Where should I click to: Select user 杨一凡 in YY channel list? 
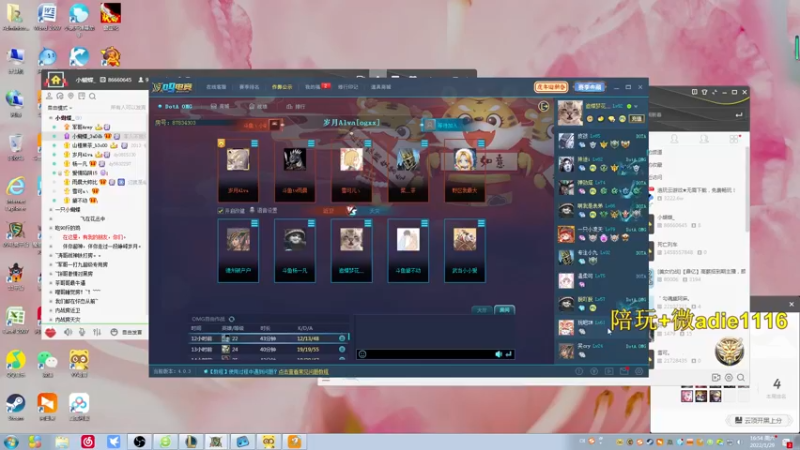click(x=79, y=164)
